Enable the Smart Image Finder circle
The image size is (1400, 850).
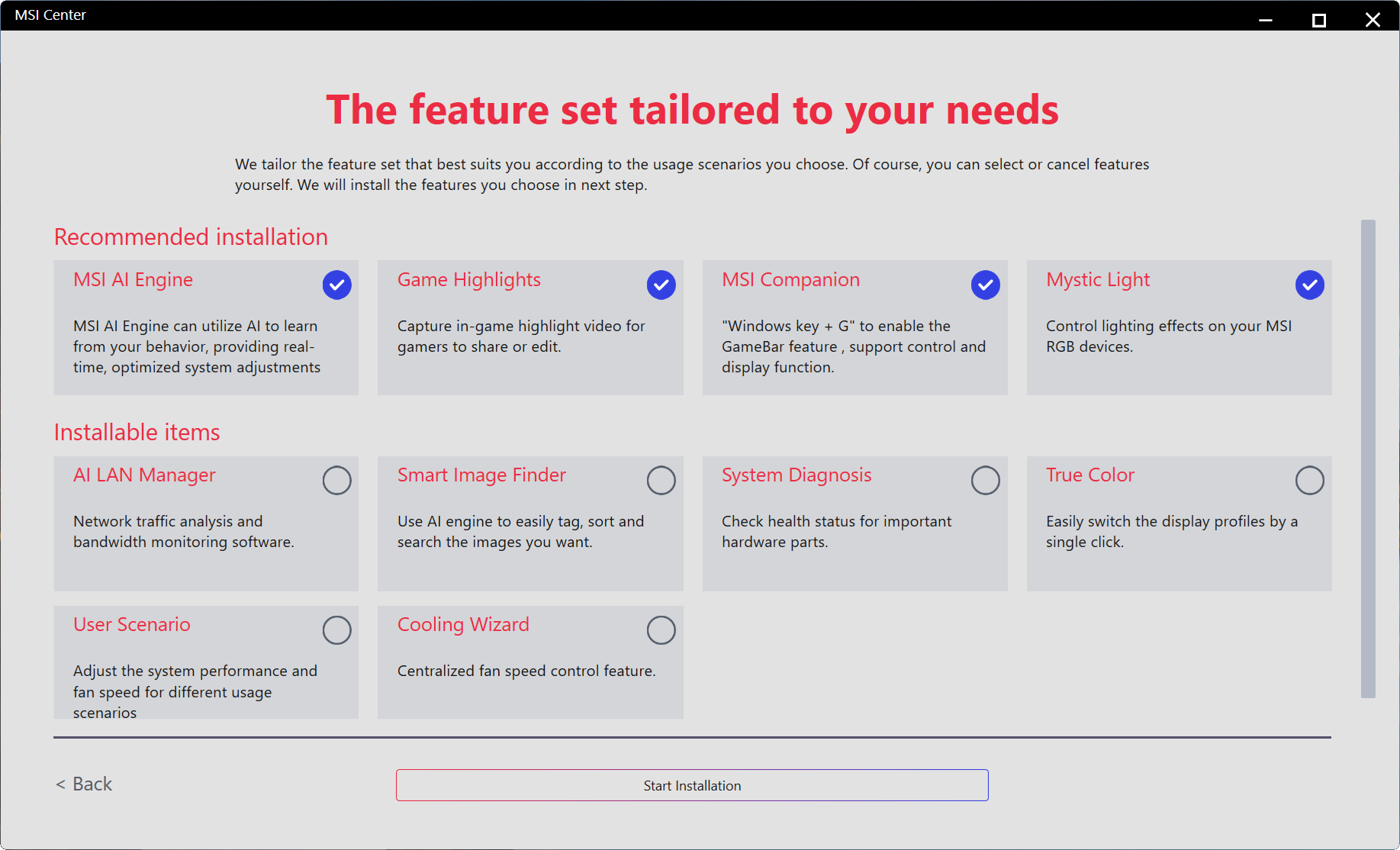pyautogui.click(x=661, y=480)
